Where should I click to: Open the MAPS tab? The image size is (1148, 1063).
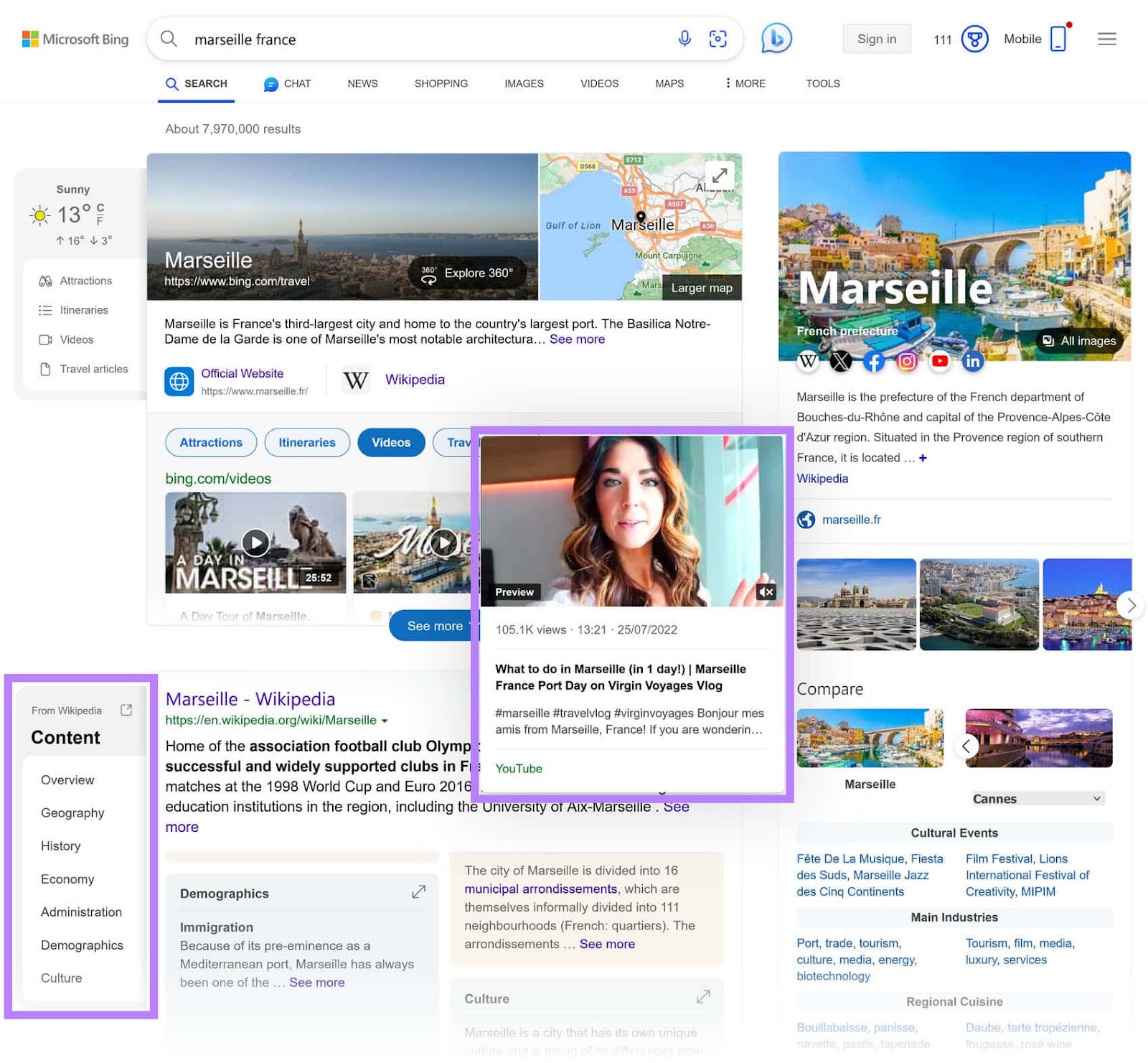669,83
